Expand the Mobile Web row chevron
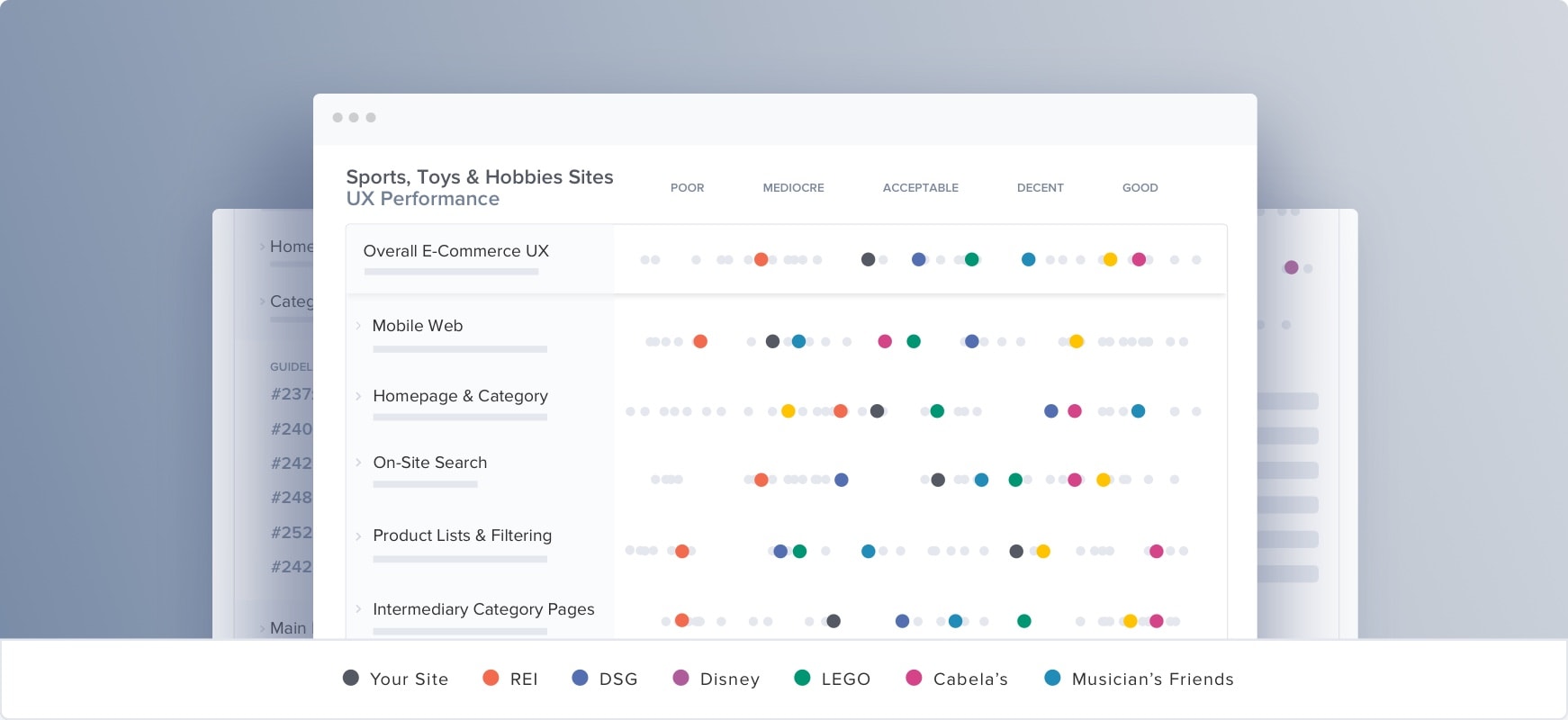 358,326
